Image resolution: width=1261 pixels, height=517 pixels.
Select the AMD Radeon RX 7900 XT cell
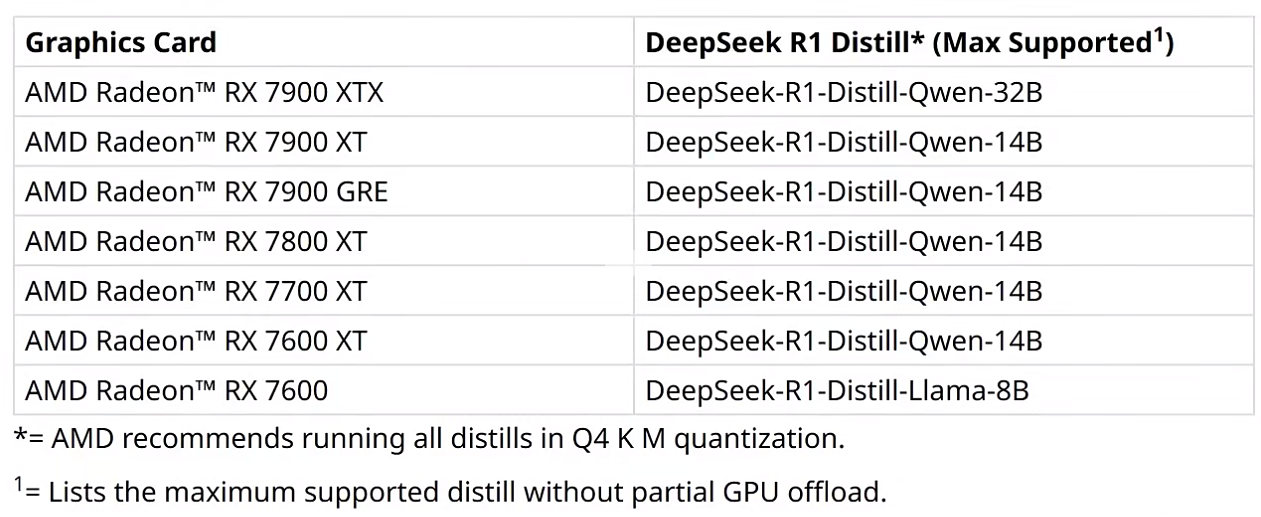click(x=196, y=143)
